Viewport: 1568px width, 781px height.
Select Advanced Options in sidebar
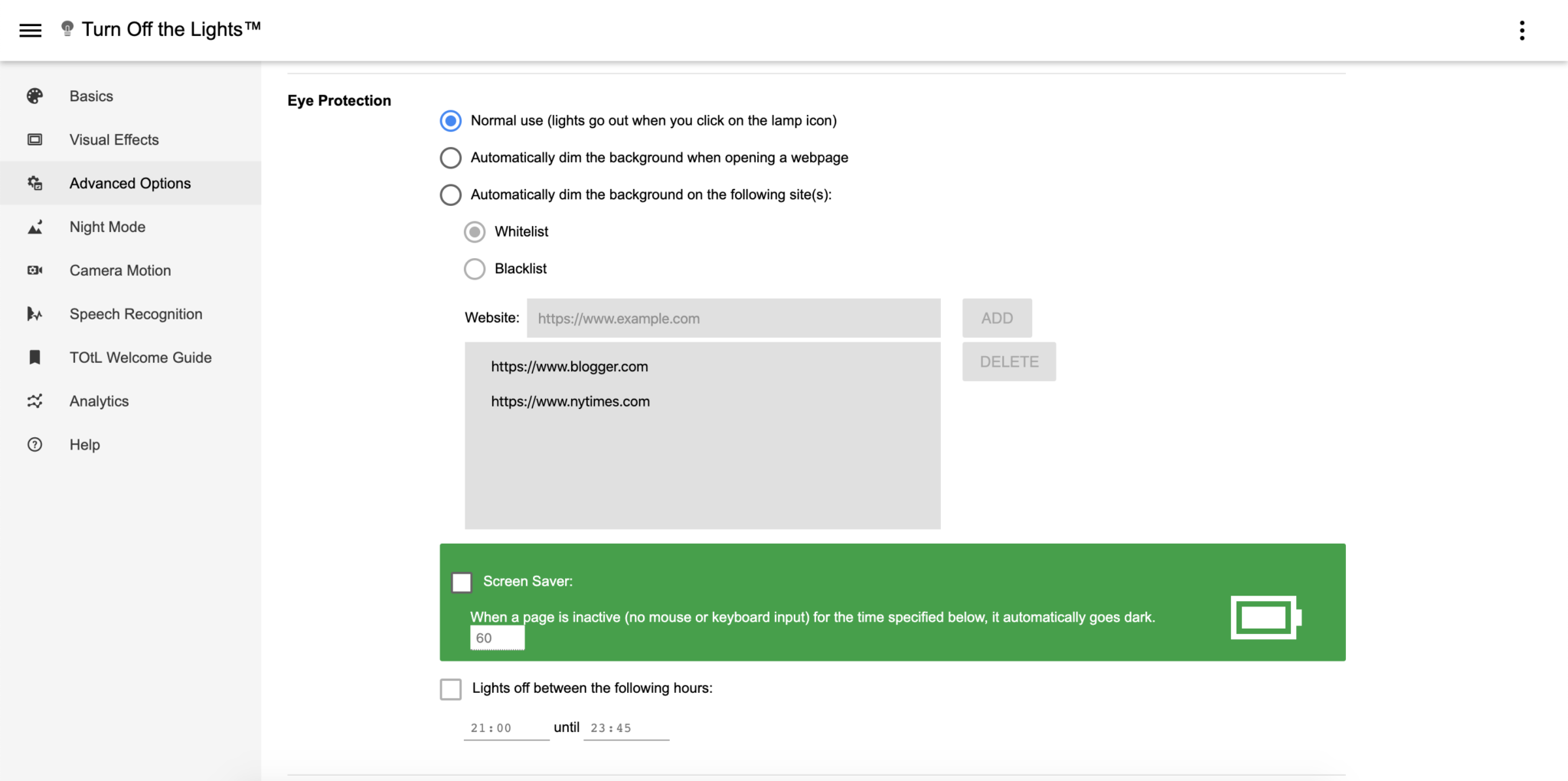tap(130, 183)
